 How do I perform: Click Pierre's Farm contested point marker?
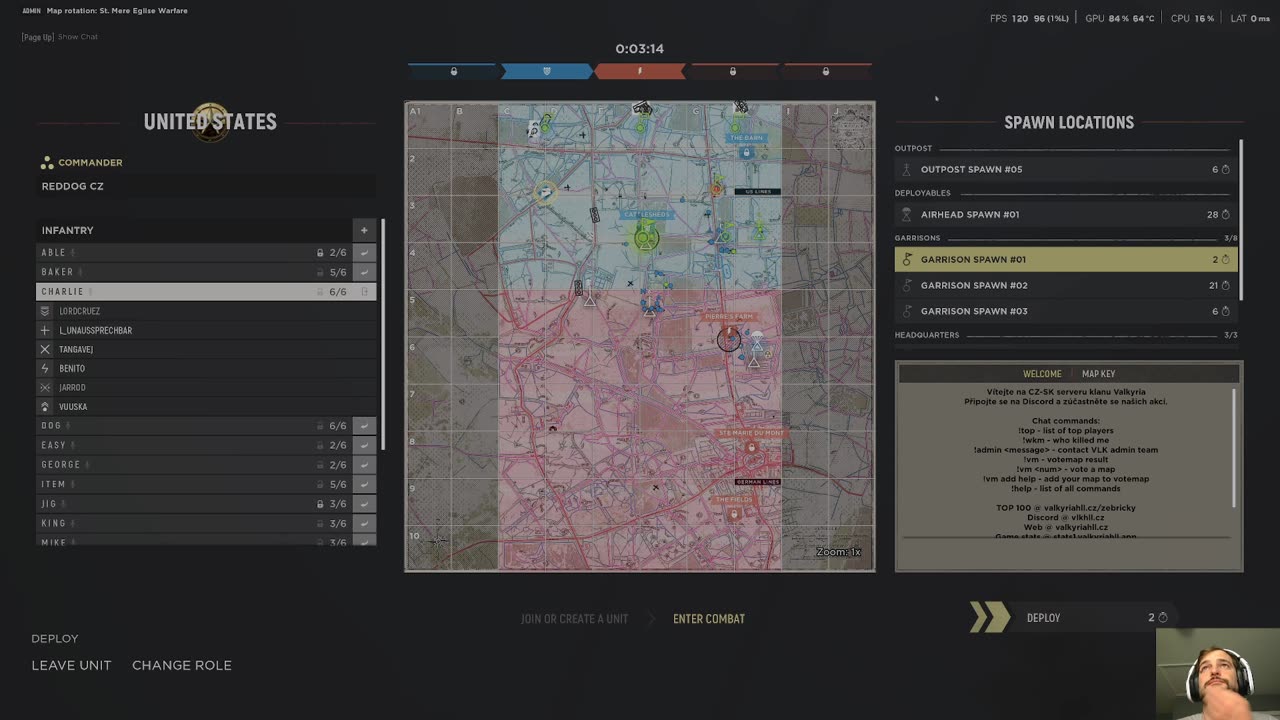729,339
